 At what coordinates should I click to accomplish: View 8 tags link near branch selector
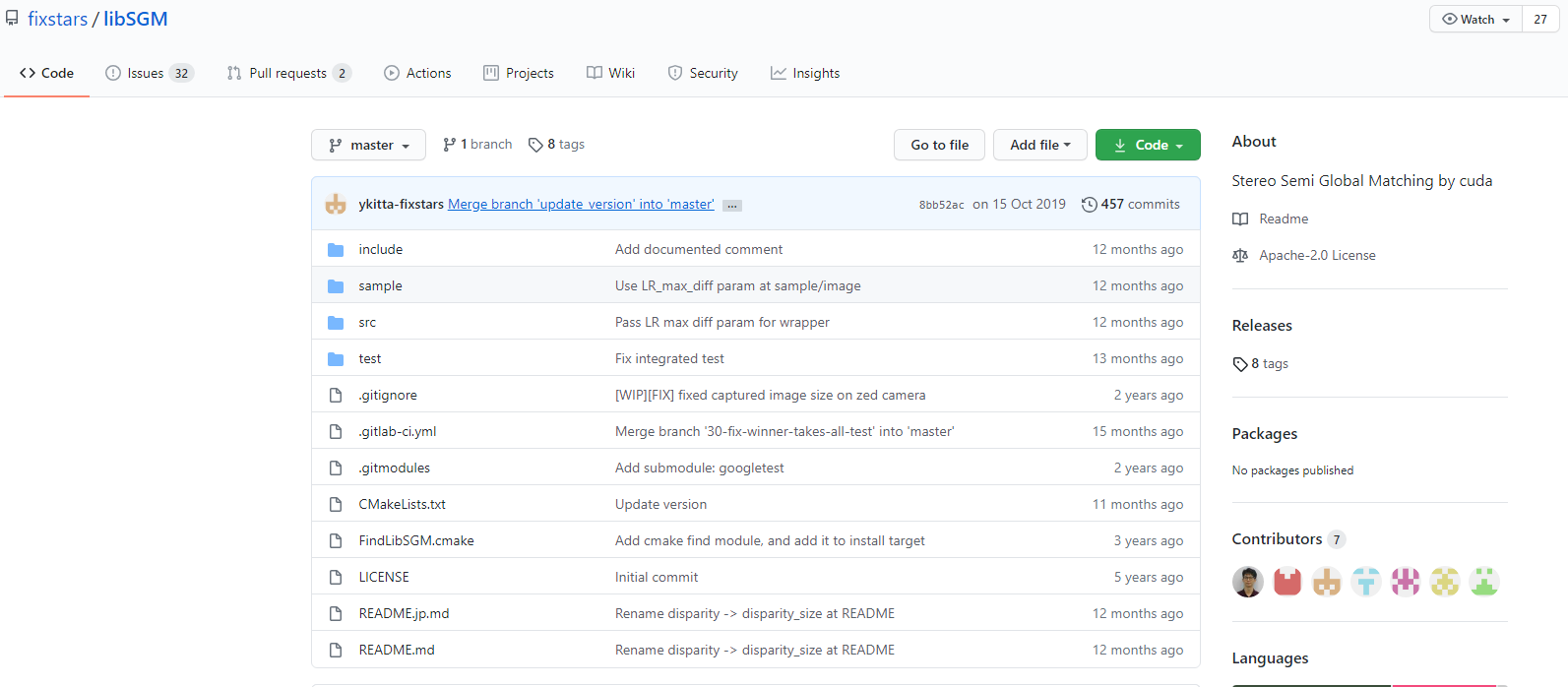coord(556,145)
